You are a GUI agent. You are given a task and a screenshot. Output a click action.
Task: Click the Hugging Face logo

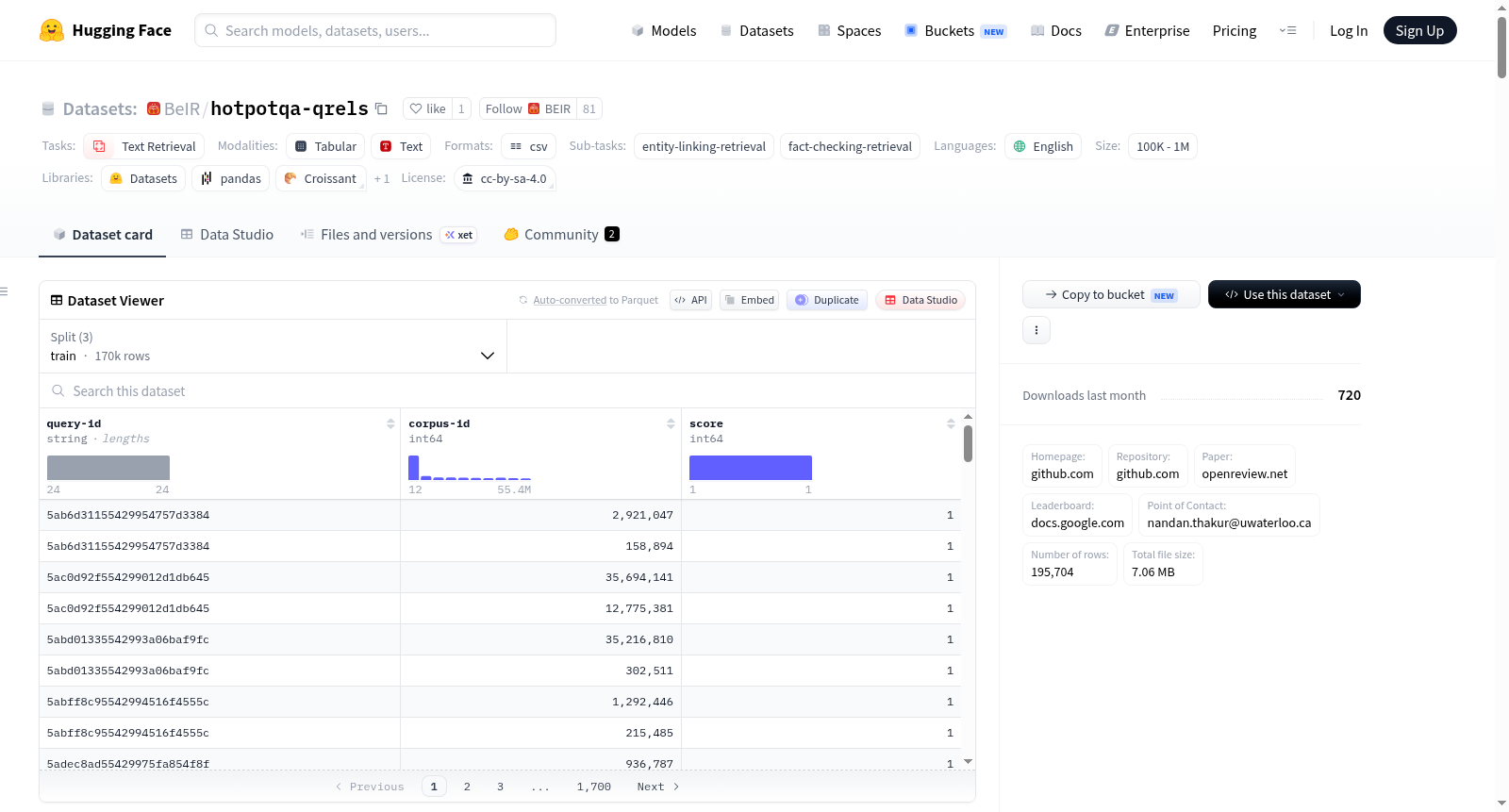52,30
